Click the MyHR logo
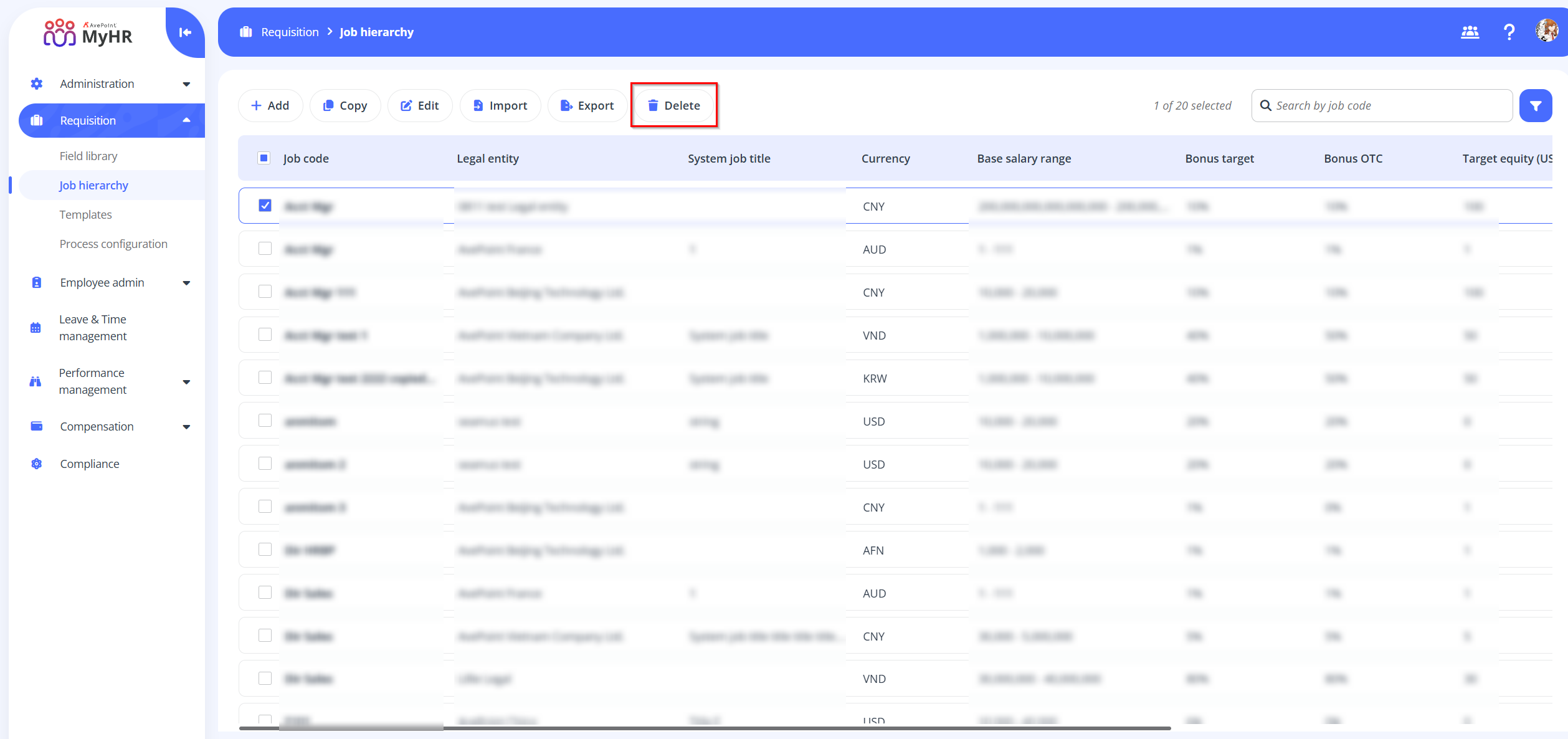This screenshot has height=739, width=1568. (88, 32)
